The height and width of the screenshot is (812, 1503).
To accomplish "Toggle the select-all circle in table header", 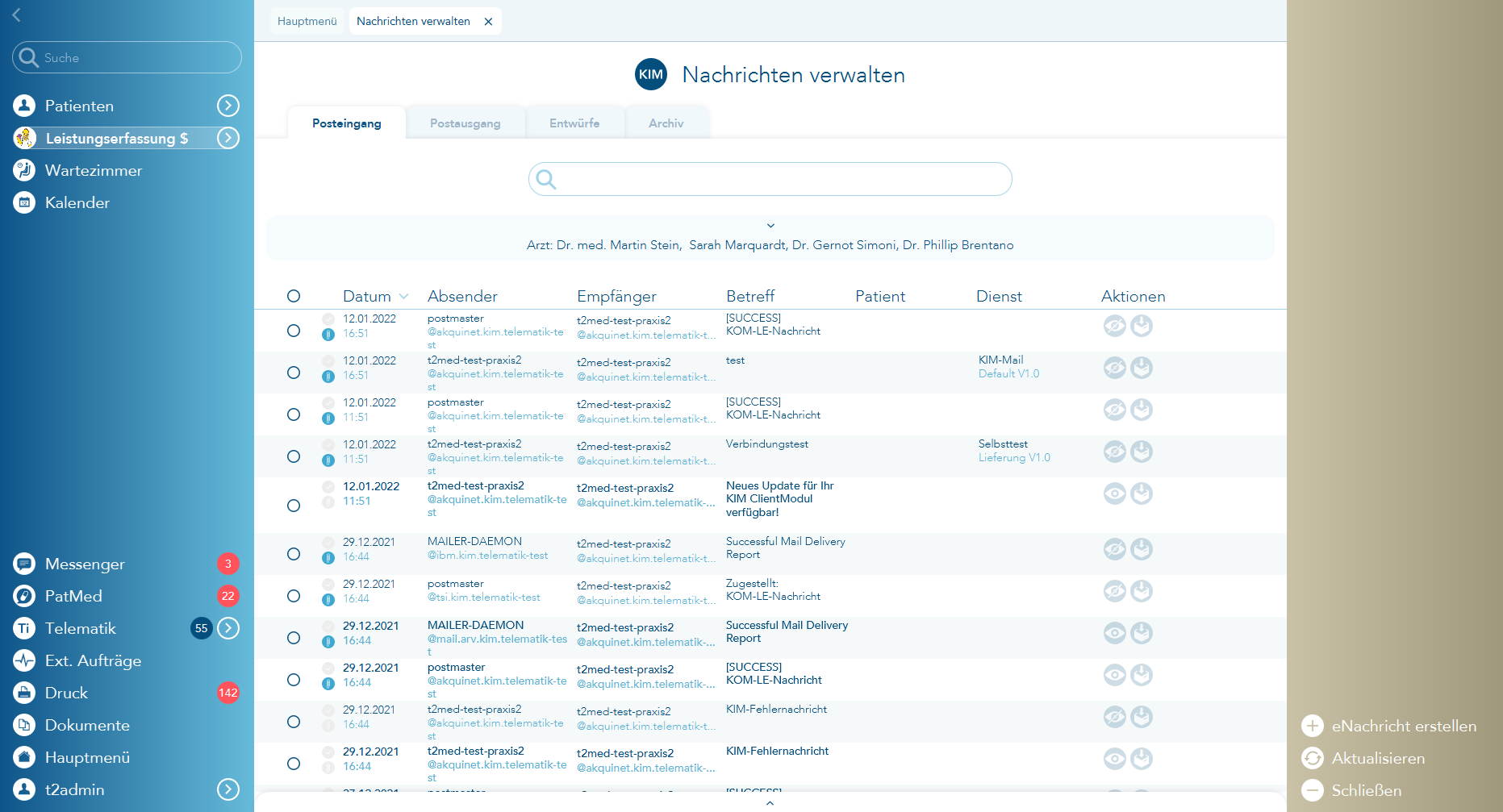I will (294, 296).
